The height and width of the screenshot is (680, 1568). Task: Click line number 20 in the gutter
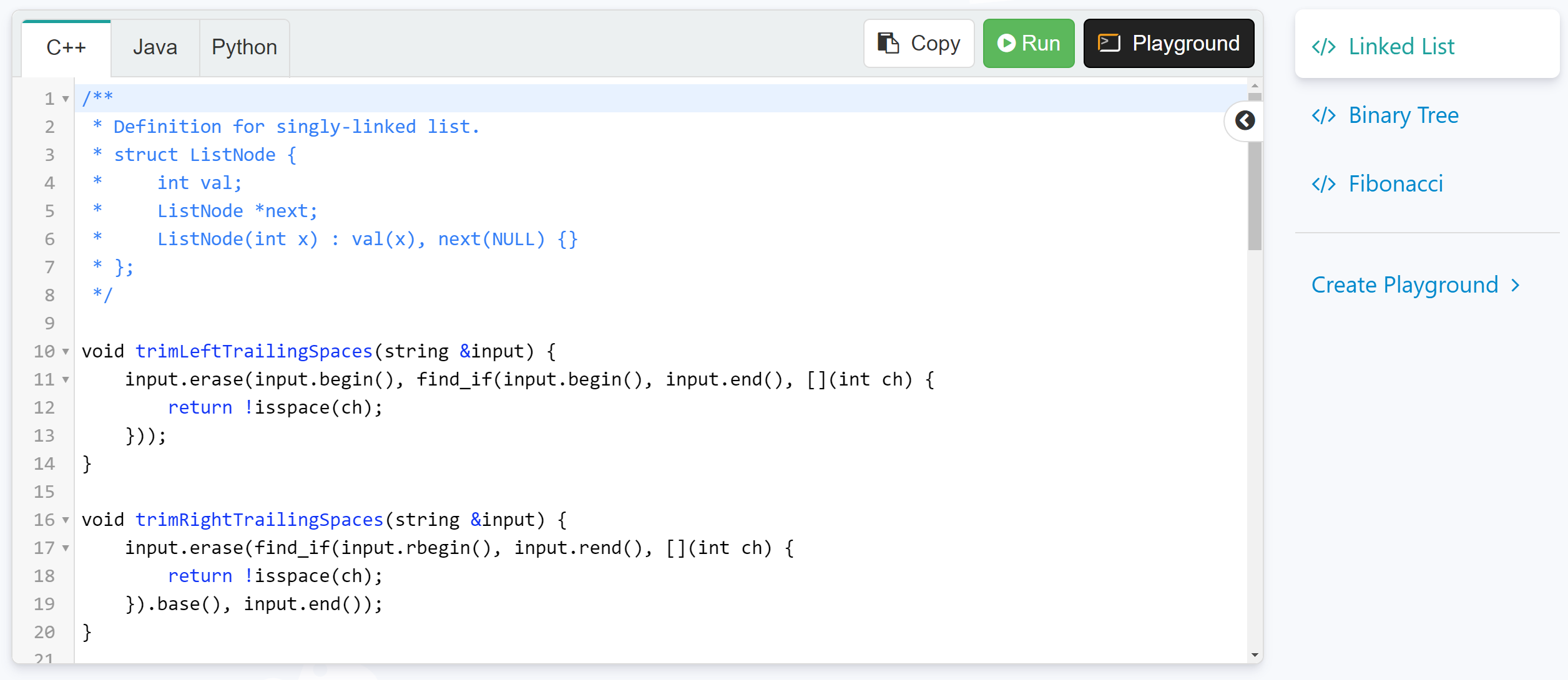coord(44,632)
